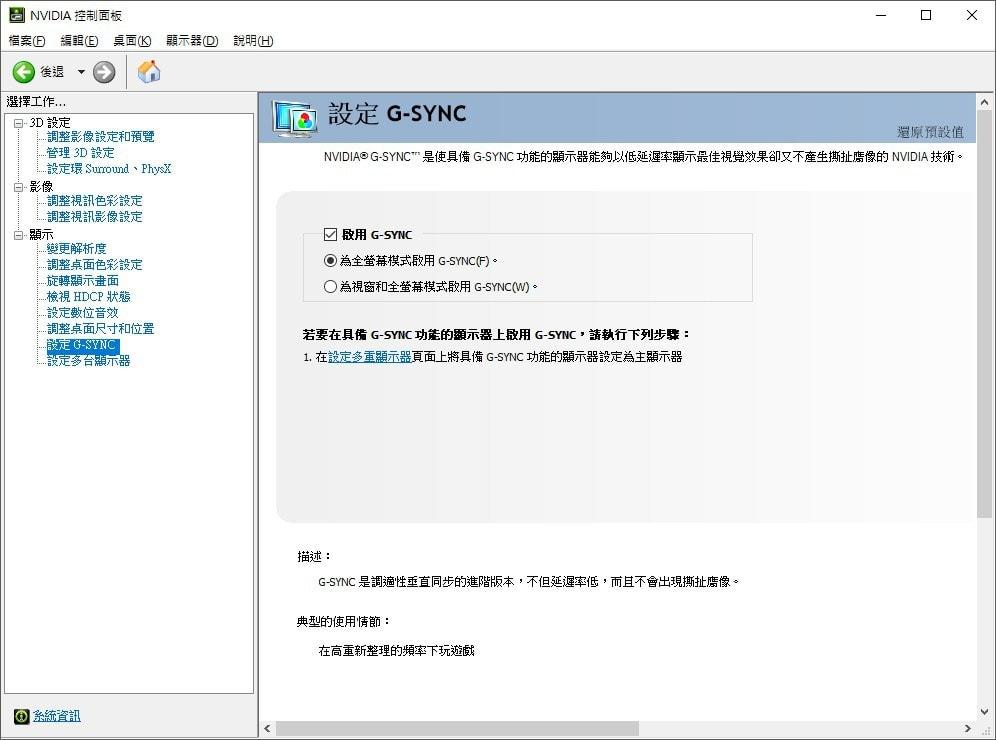The height and width of the screenshot is (740, 996).
Task: Select 旋轉顯示畫面 tree item
Action: tap(83, 281)
